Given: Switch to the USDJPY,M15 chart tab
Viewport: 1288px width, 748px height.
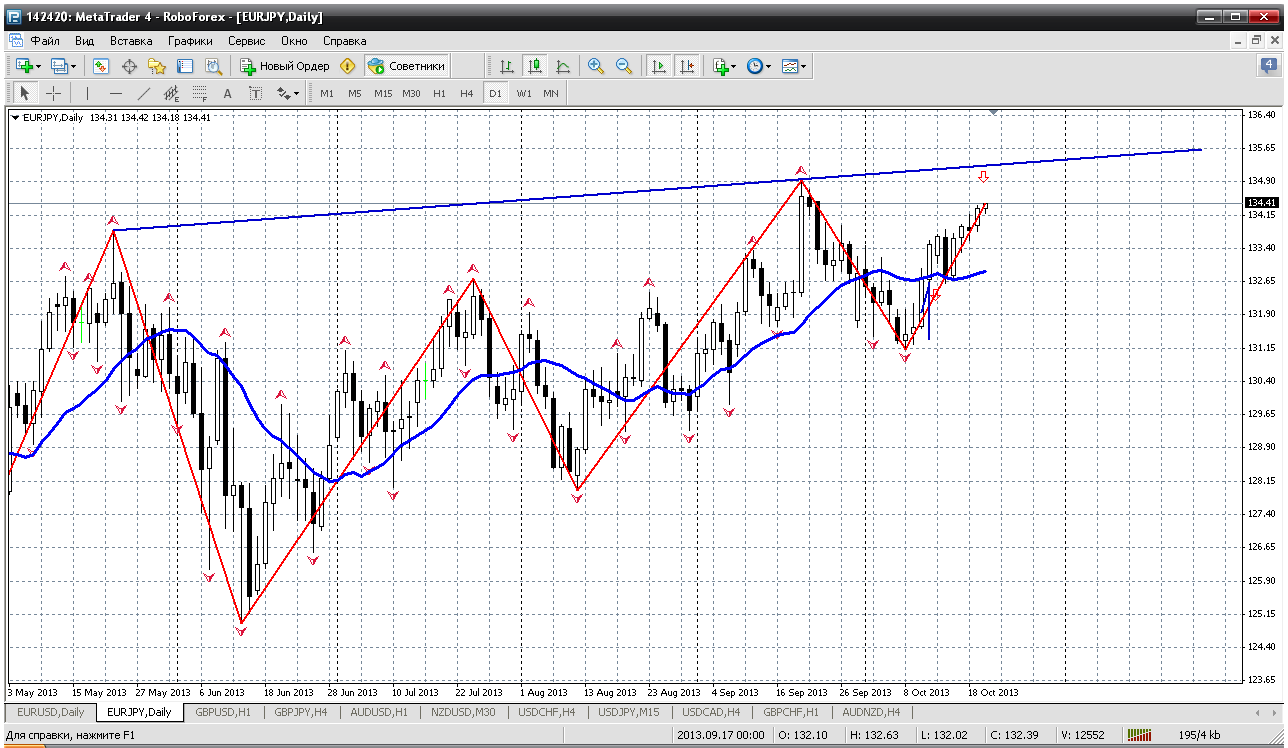Looking at the screenshot, I should 630,712.
